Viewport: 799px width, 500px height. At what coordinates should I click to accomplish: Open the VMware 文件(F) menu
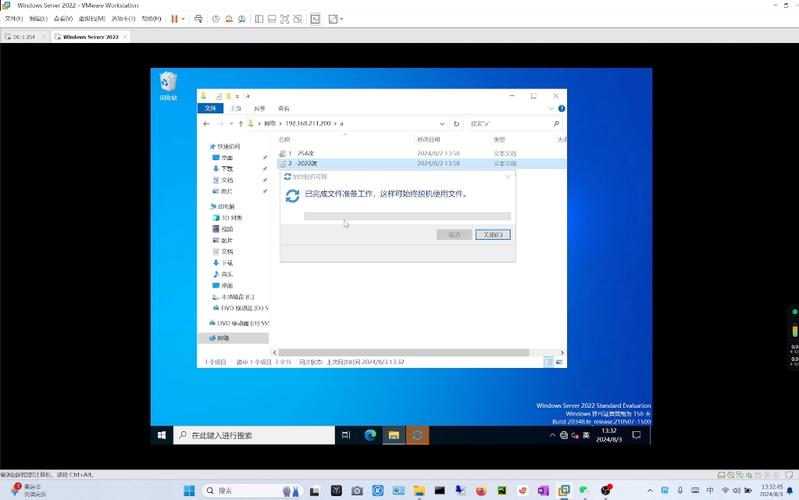point(14,19)
